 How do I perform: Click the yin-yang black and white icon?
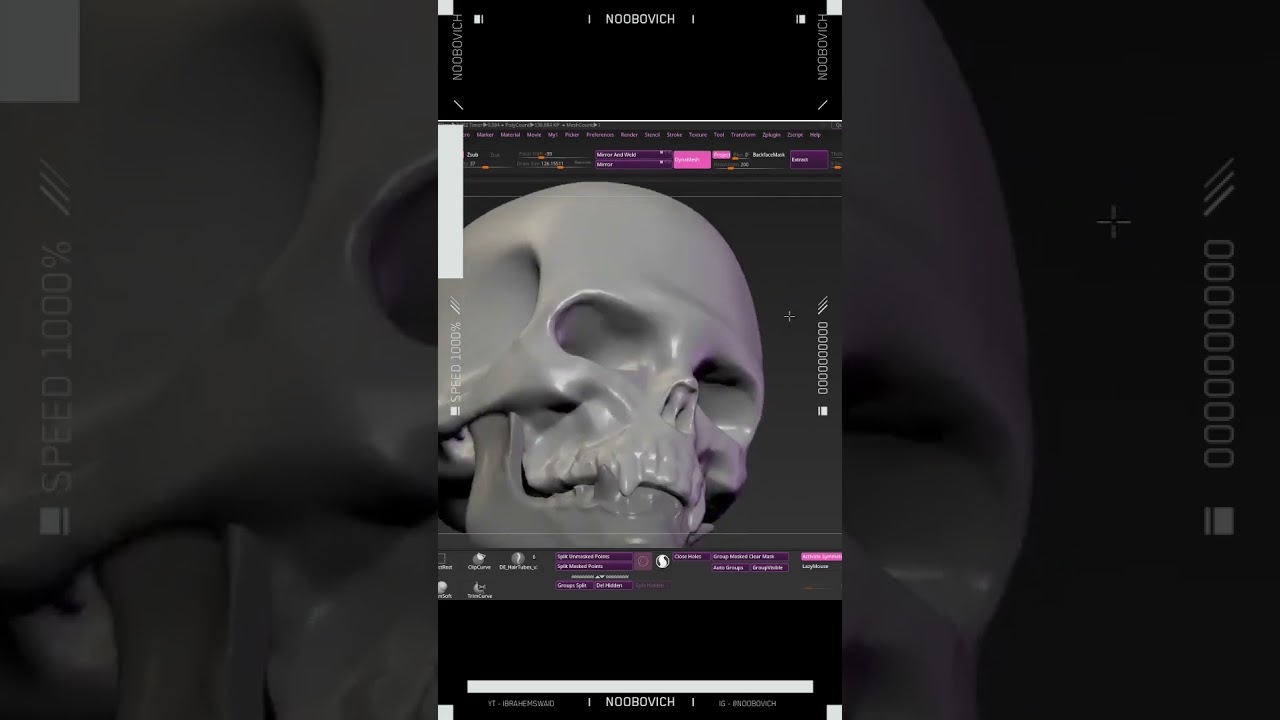[662, 562]
